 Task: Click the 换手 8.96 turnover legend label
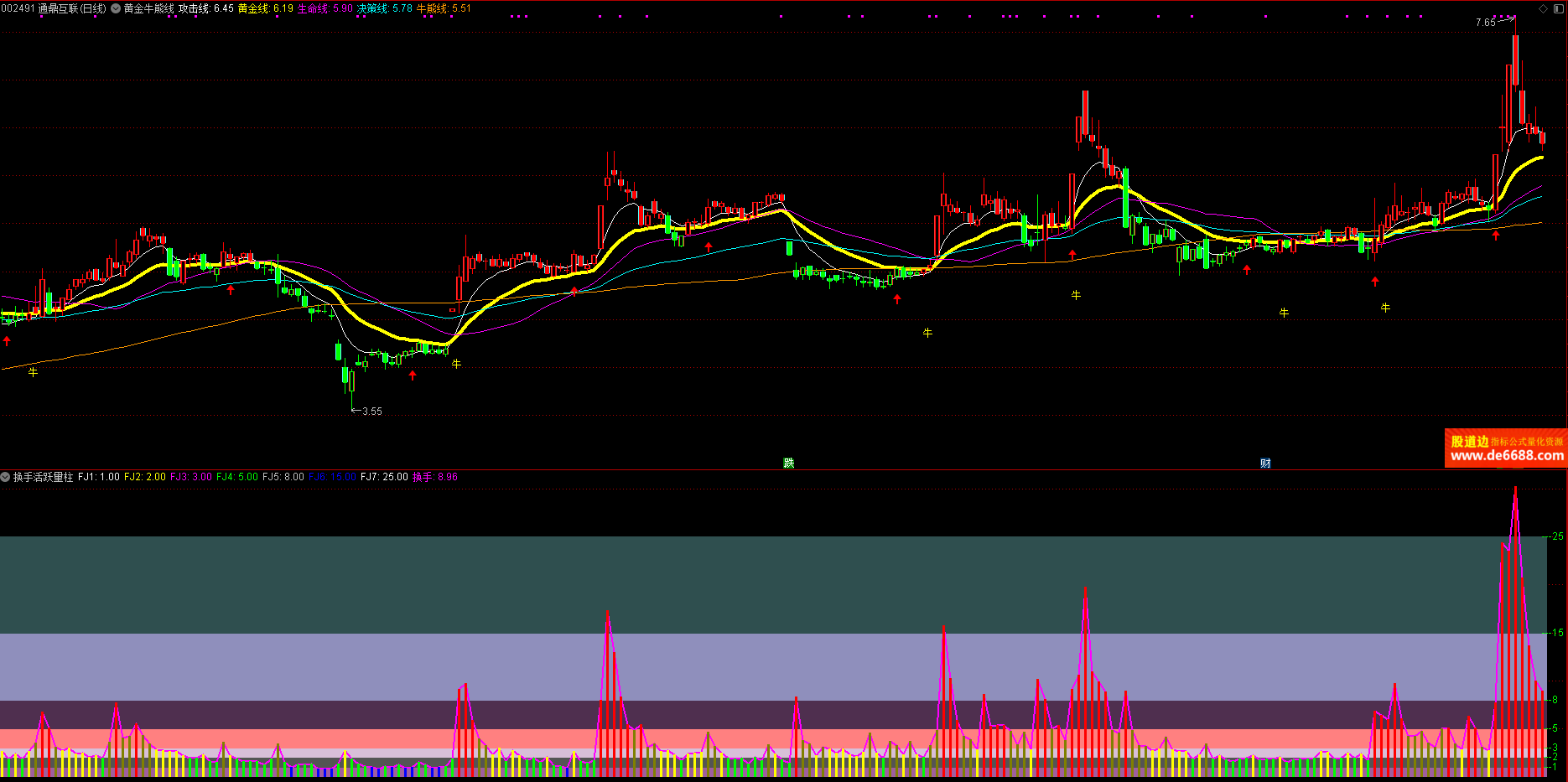[435, 477]
